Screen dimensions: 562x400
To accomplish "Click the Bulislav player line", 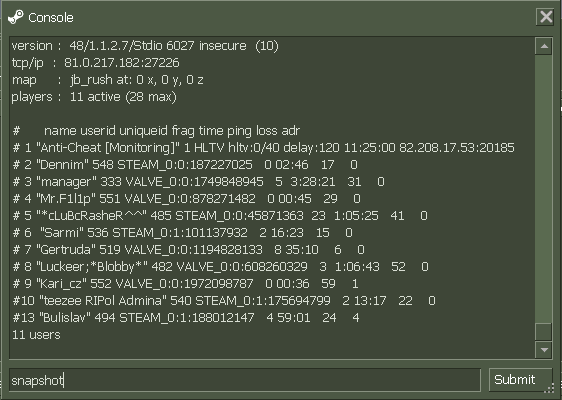I will (x=186, y=318).
